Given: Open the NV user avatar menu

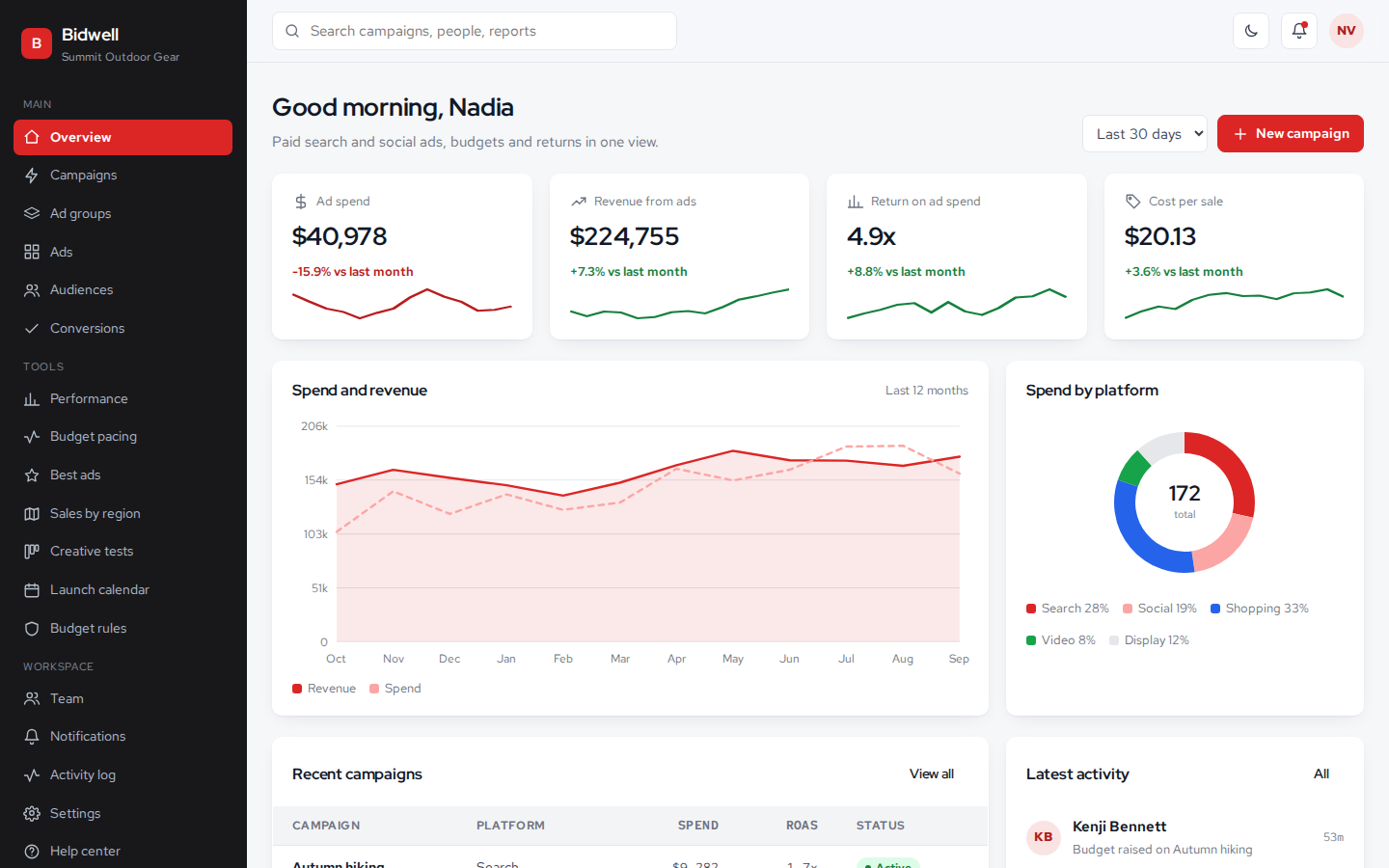Looking at the screenshot, I should click(x=1347, y=31).
